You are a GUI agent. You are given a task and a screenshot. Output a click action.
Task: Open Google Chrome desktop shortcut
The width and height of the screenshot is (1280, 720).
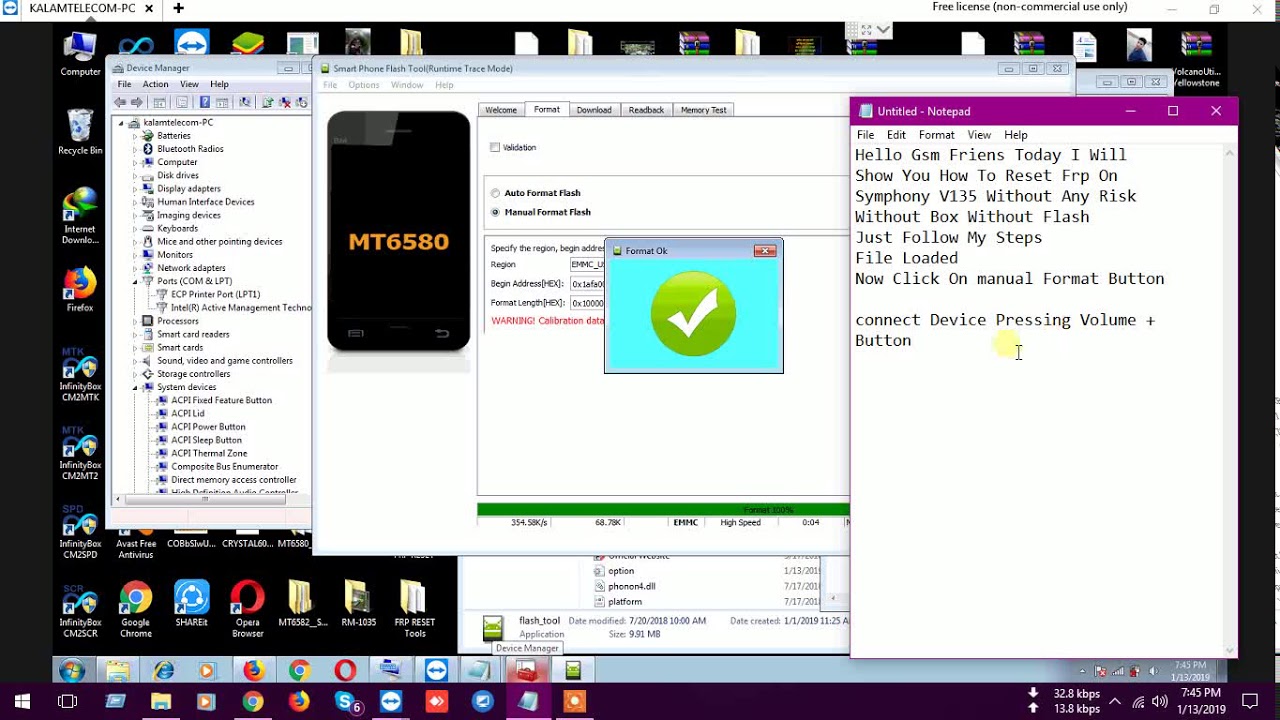[x=136, y=609]
